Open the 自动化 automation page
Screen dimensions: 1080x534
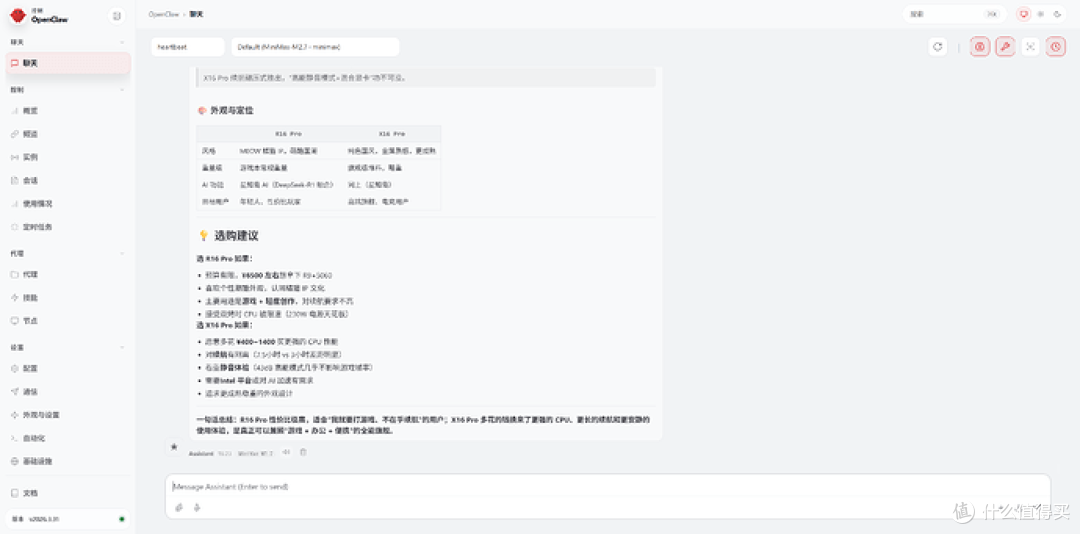pyautogui.click(x=68, y=438)
